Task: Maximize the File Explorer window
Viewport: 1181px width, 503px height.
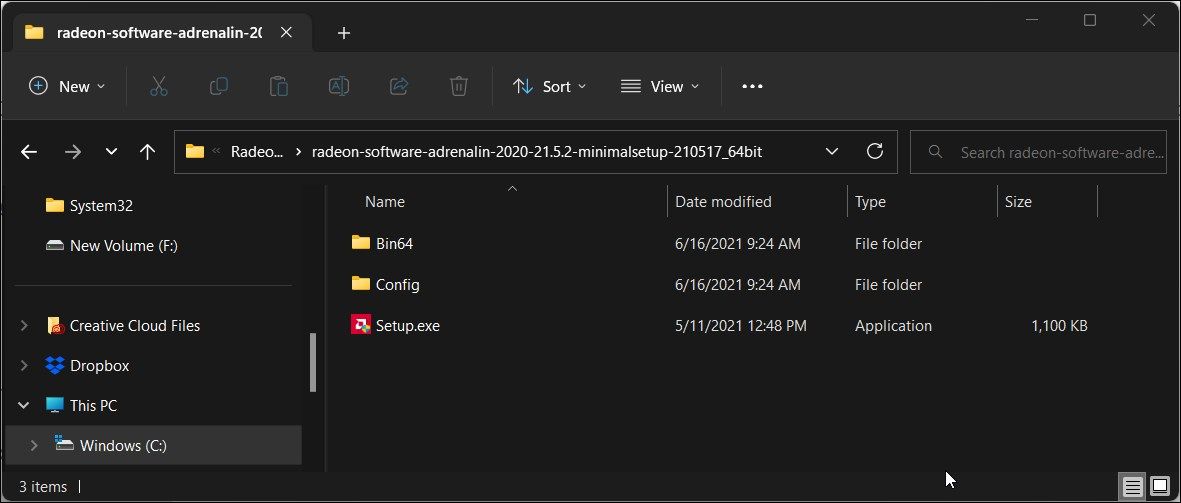Action: pos(1090,20)
